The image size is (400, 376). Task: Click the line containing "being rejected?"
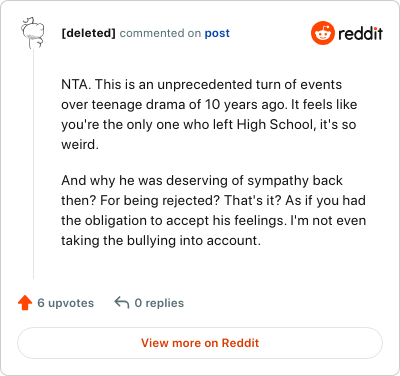tap(213, 200)
